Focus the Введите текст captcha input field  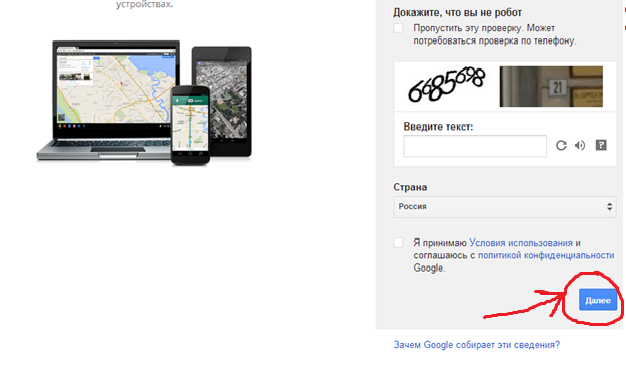(x=475, y=146)
